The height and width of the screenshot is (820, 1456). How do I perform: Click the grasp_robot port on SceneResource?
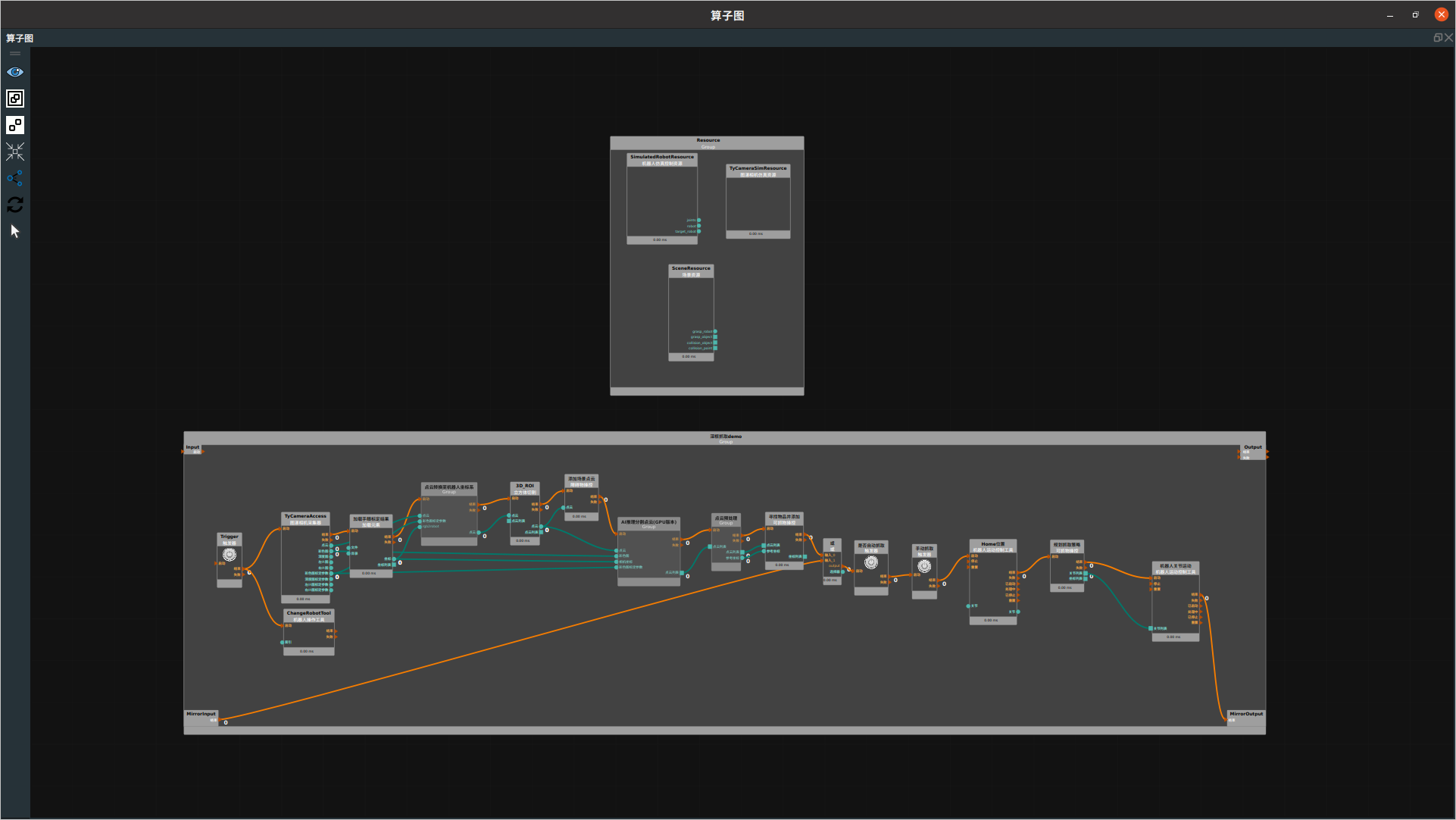(715, 331)
